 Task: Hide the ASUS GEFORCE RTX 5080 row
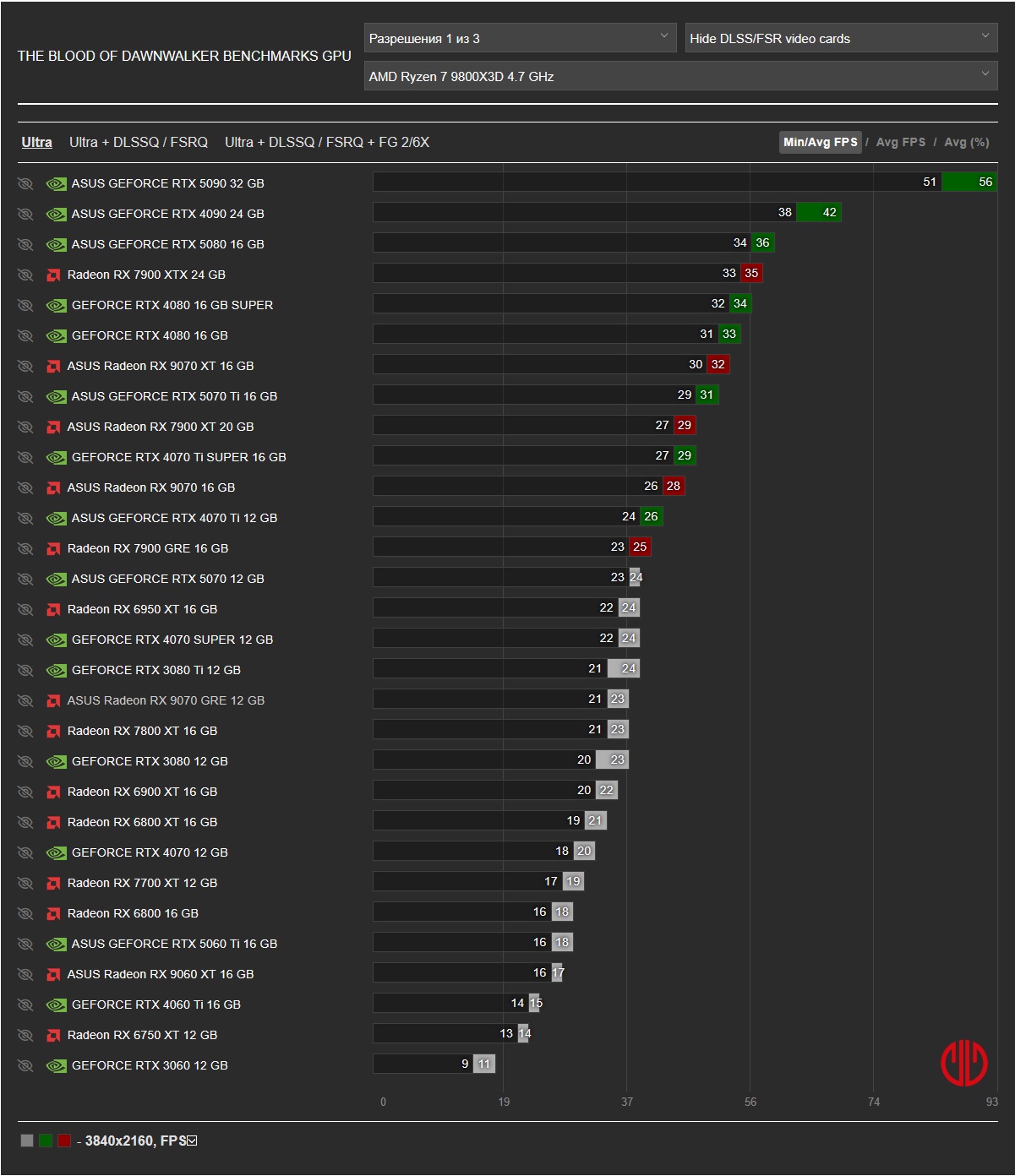tap(25, 244)
